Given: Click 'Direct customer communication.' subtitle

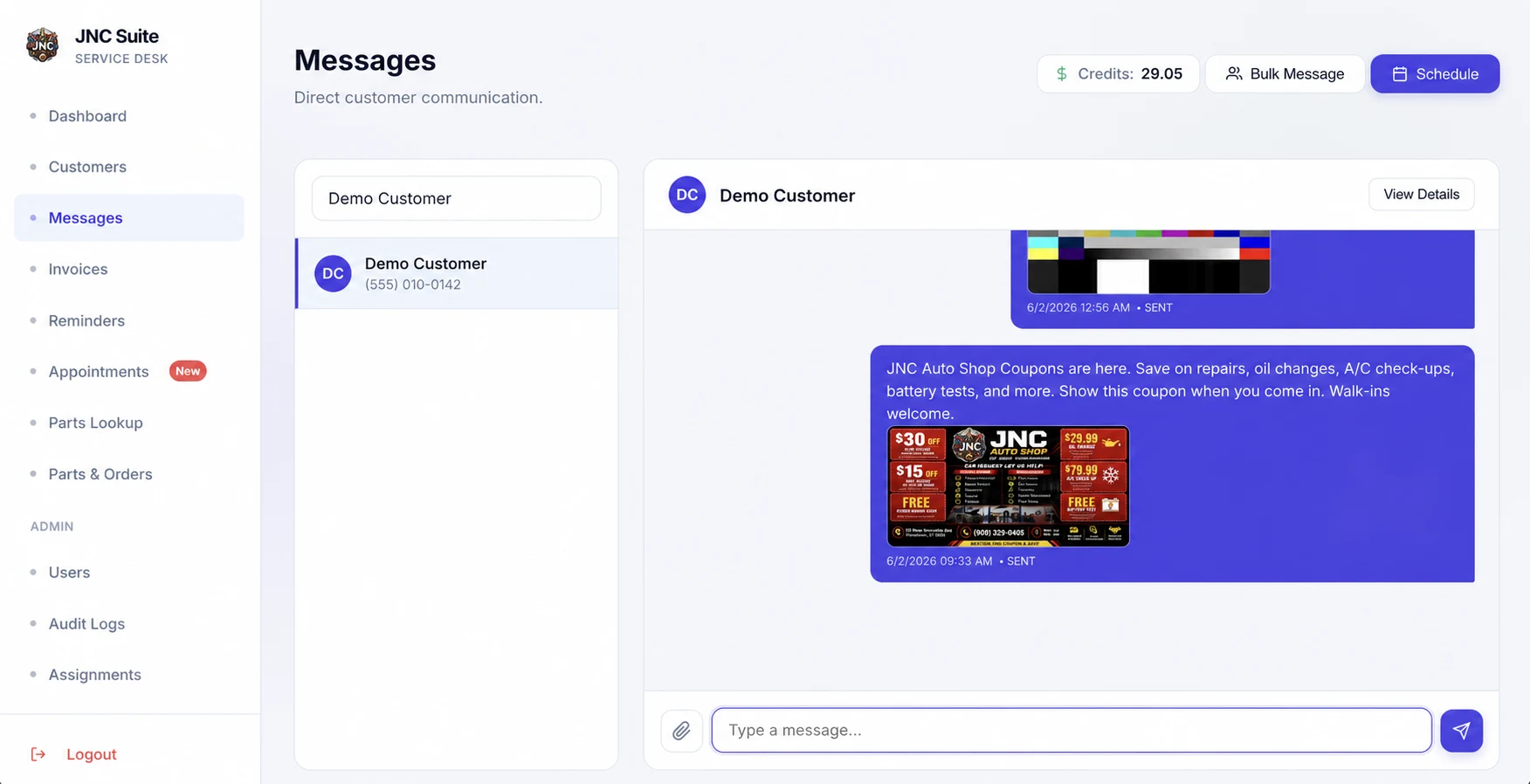Looking at the screenshot, I should click(418, 98).
